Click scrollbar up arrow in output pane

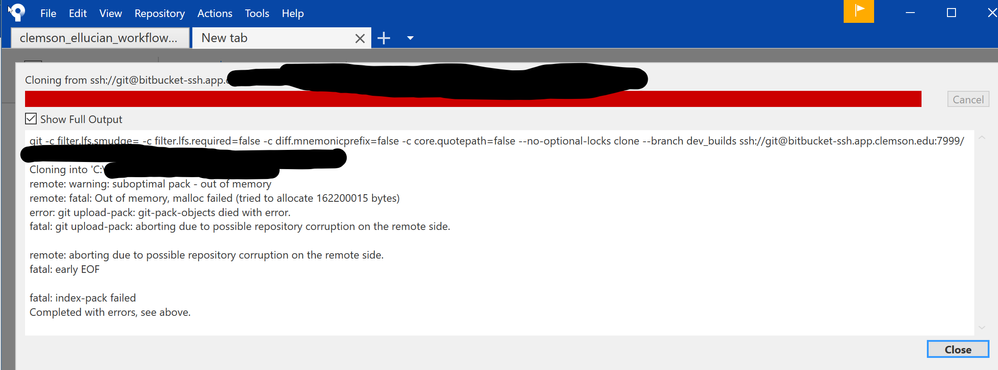[981, 138]
